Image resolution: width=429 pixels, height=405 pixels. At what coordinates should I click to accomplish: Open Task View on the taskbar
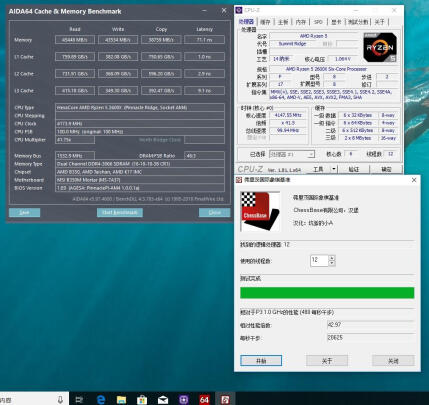click(79, 399)
